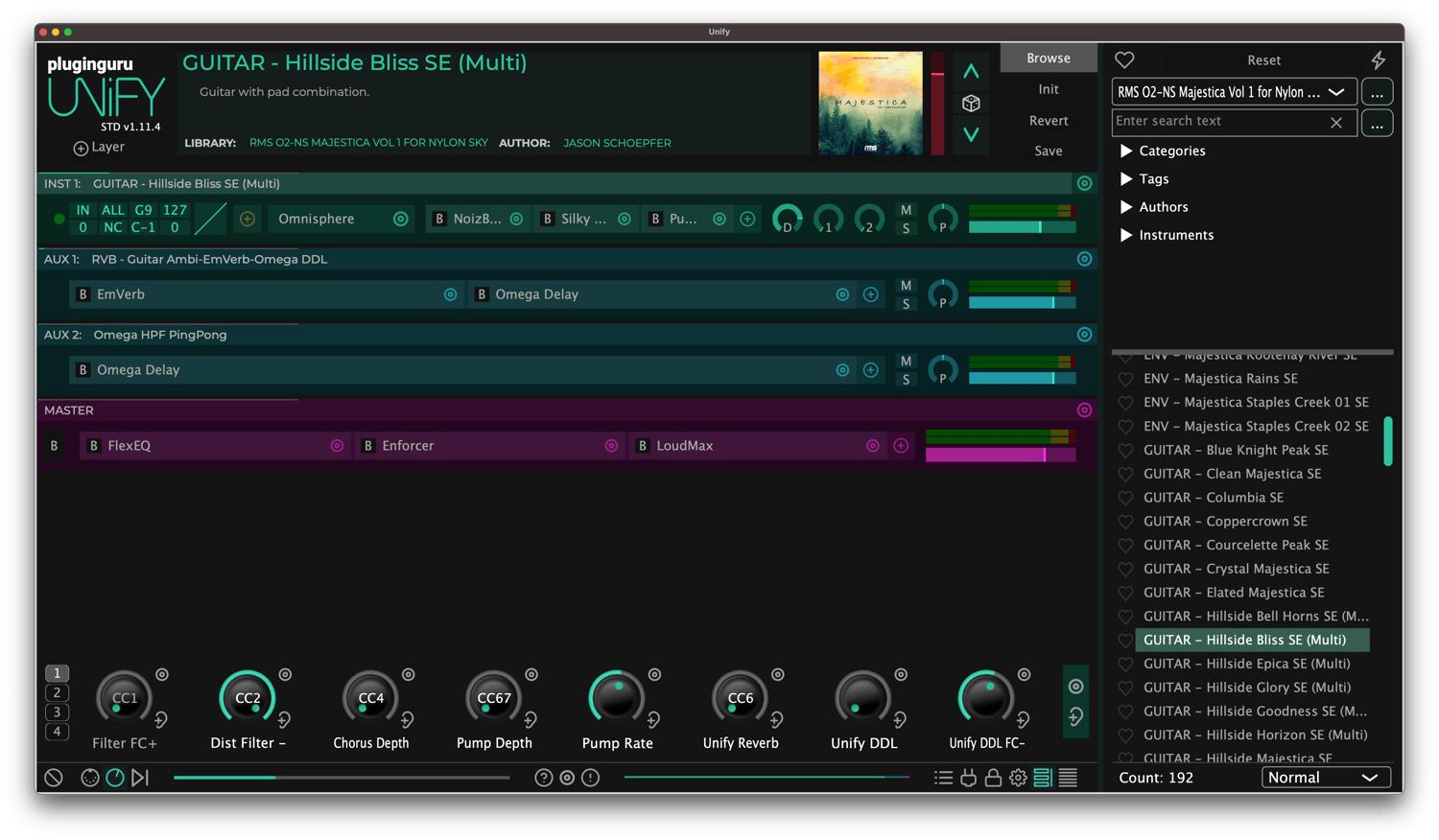
Task: Open the ellipsis menu beside library dropdown
Action: 1377,92
